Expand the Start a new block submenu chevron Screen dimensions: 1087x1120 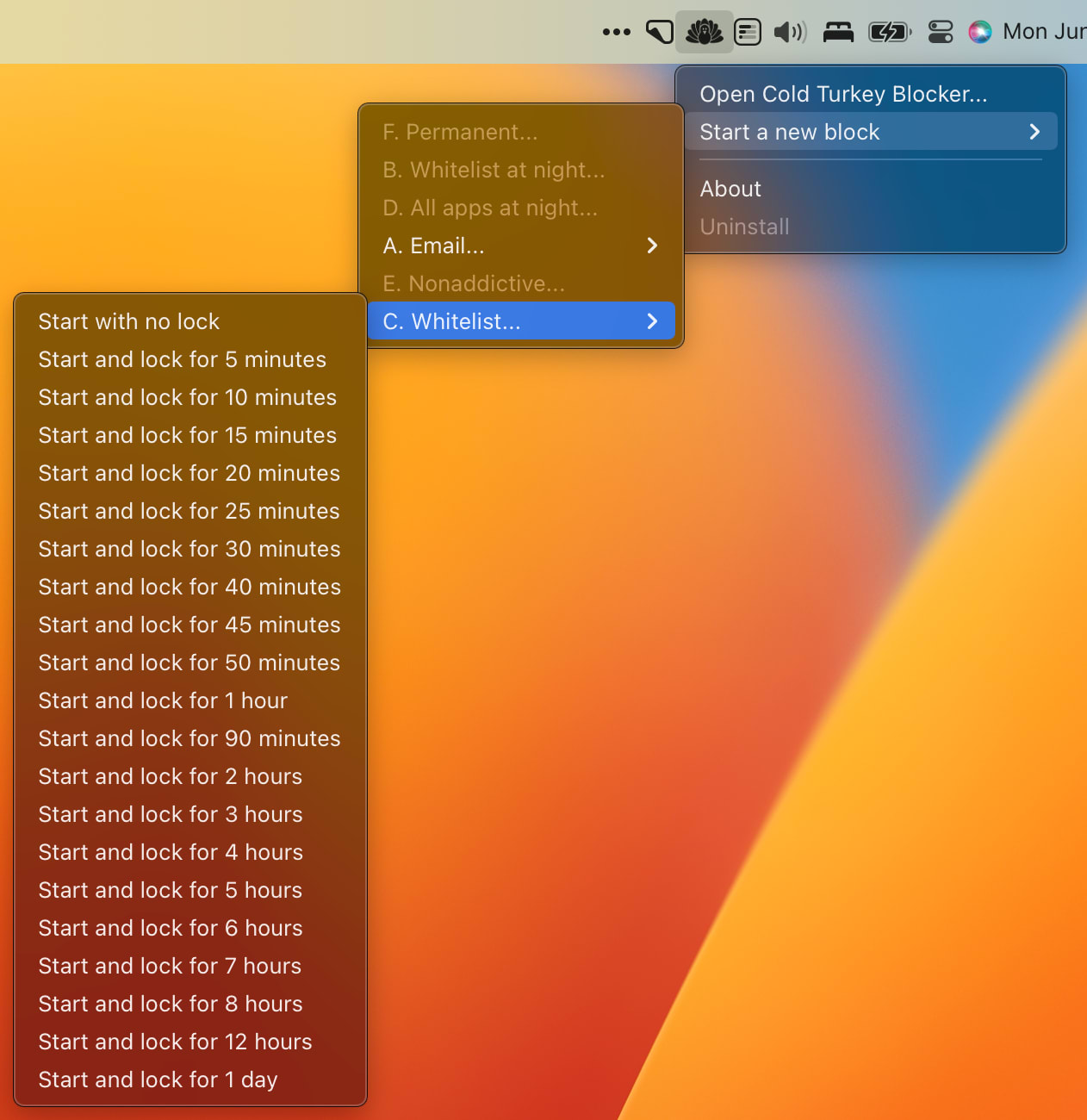coord(1034,132)
